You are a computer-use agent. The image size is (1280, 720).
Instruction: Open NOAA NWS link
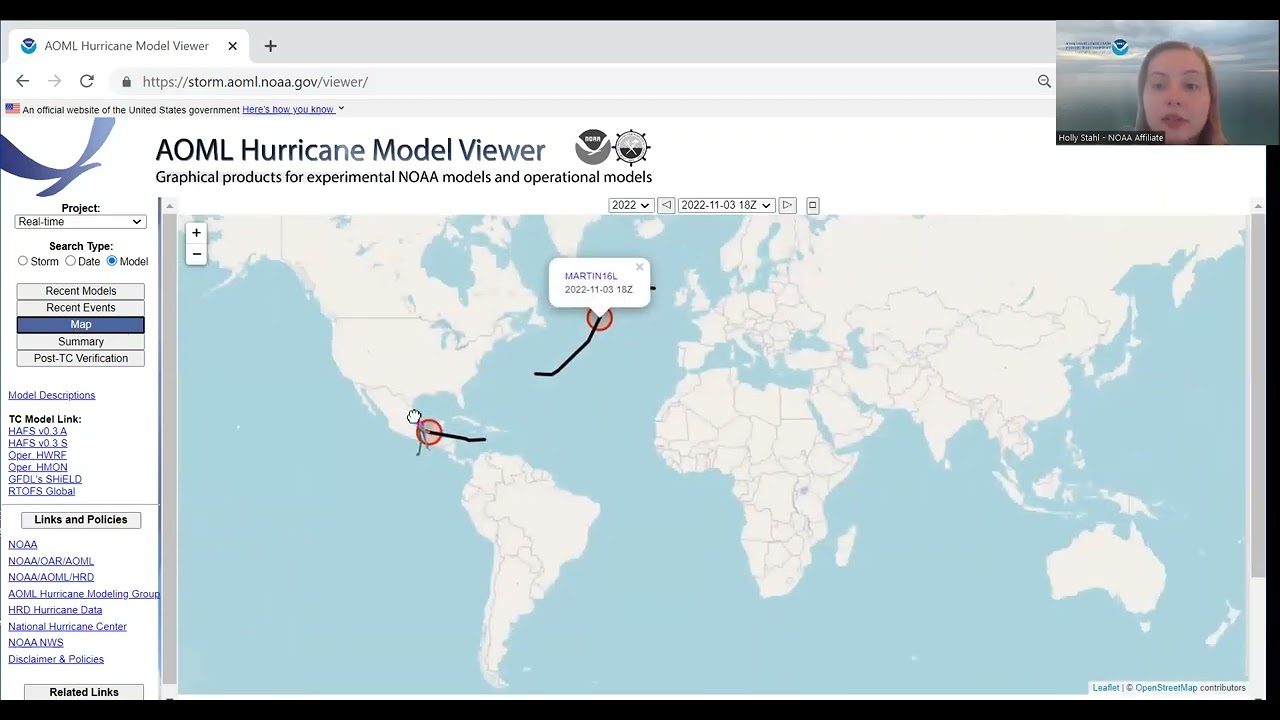(36, 643)
